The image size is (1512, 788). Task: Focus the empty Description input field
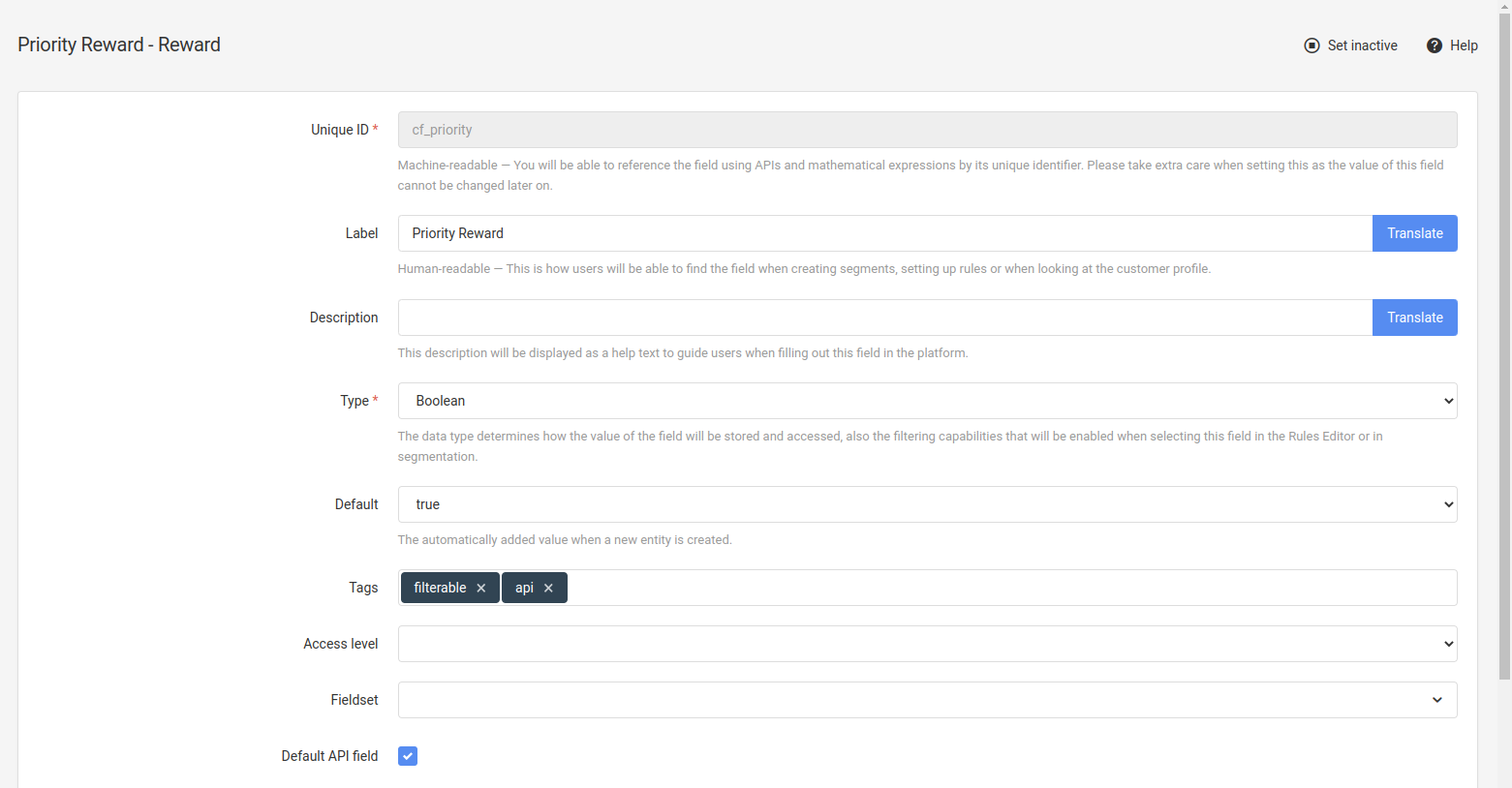(x=883, y=318)
